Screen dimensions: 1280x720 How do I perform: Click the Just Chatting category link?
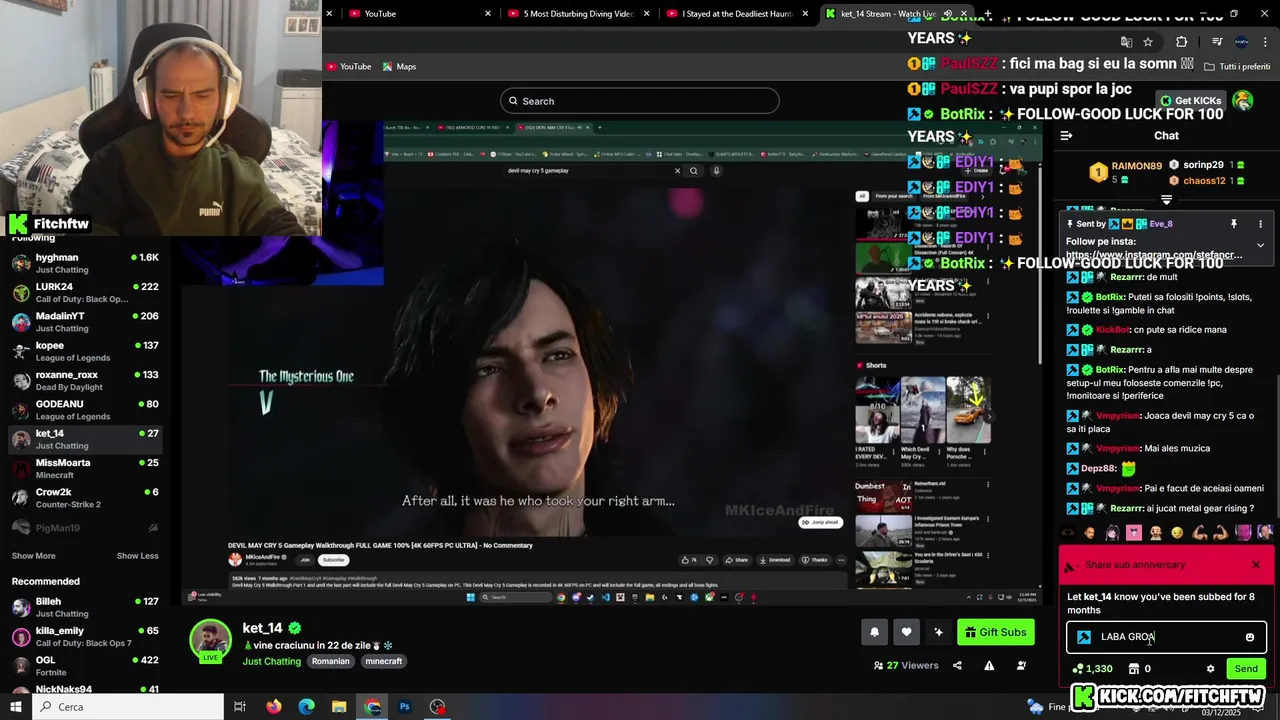coord(271,661)
